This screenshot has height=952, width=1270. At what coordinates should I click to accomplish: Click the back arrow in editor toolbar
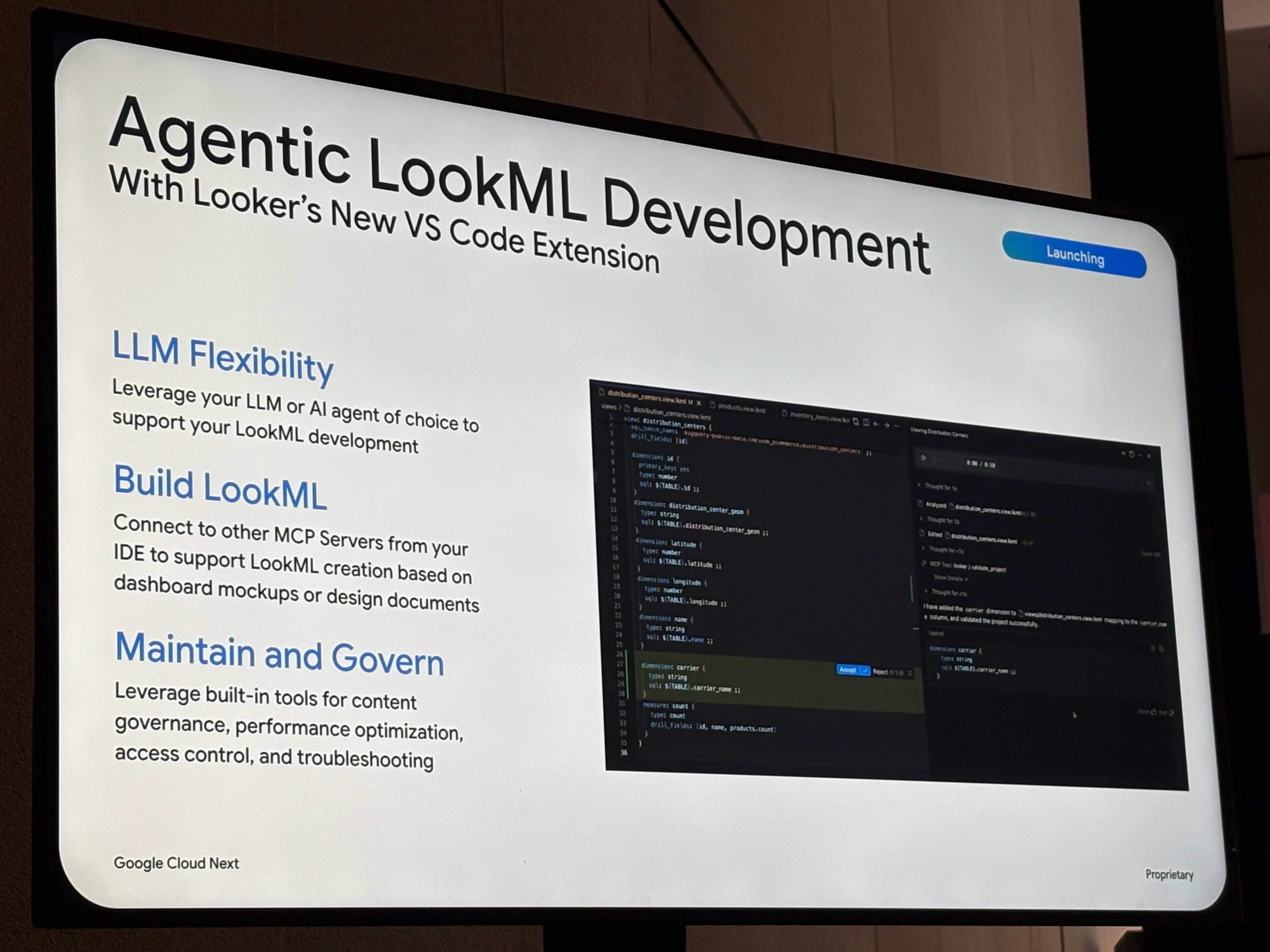[876, 424]
